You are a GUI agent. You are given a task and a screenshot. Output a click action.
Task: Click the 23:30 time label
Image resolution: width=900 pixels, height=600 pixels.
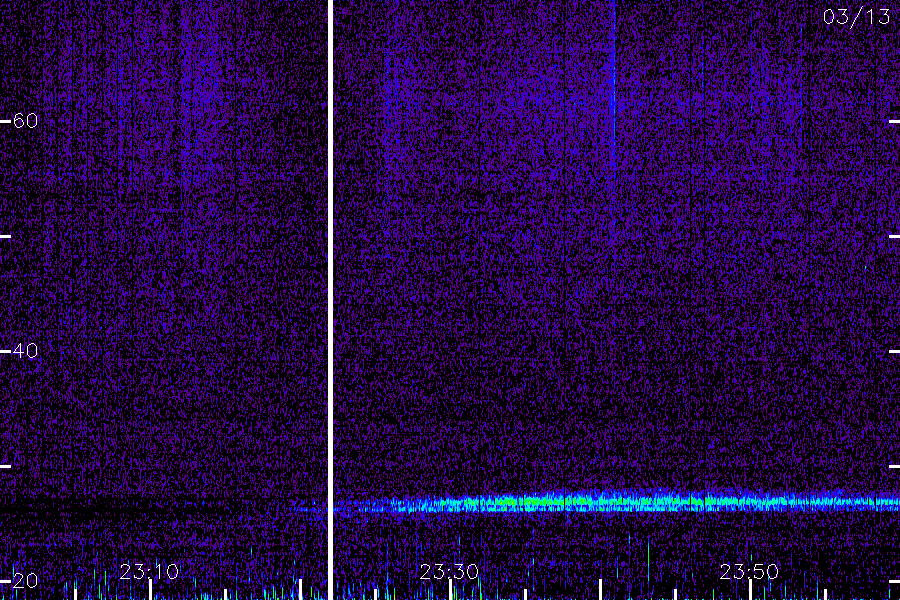click(x=449, y=572)
